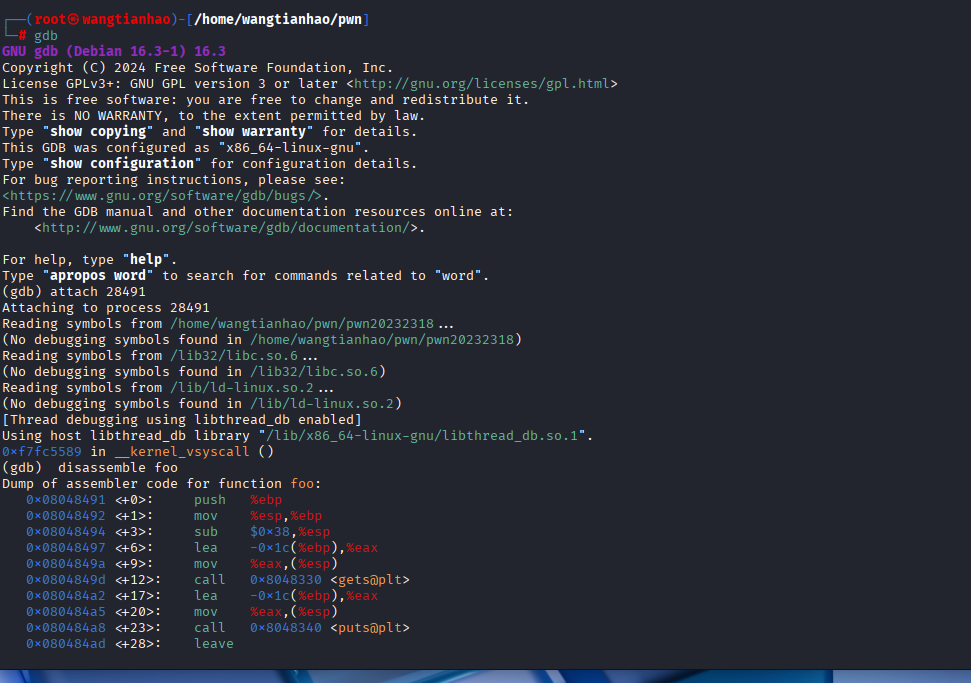971x683 pixels.
Task: Click the call address 0x8048330
Action: click(286, 580)
